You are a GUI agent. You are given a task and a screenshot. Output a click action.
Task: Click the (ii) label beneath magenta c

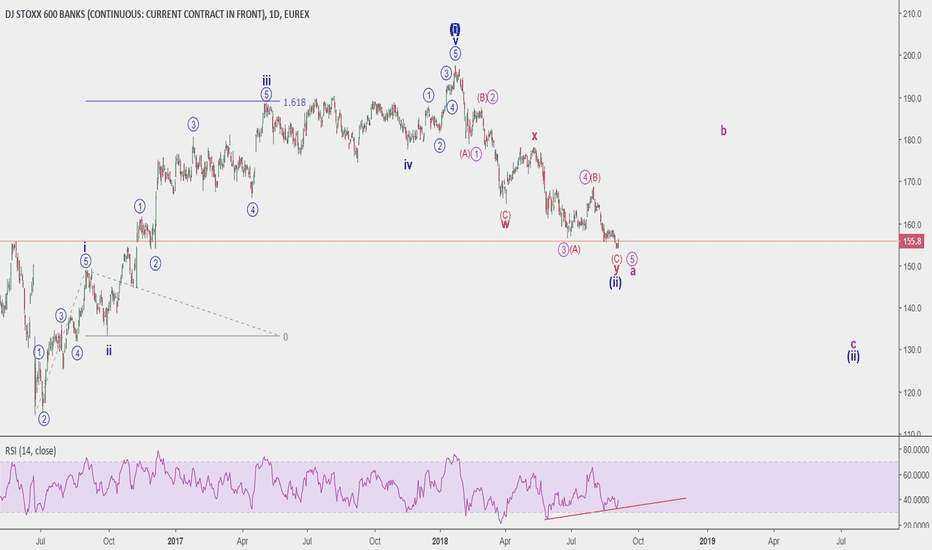(x=853, y=357)
